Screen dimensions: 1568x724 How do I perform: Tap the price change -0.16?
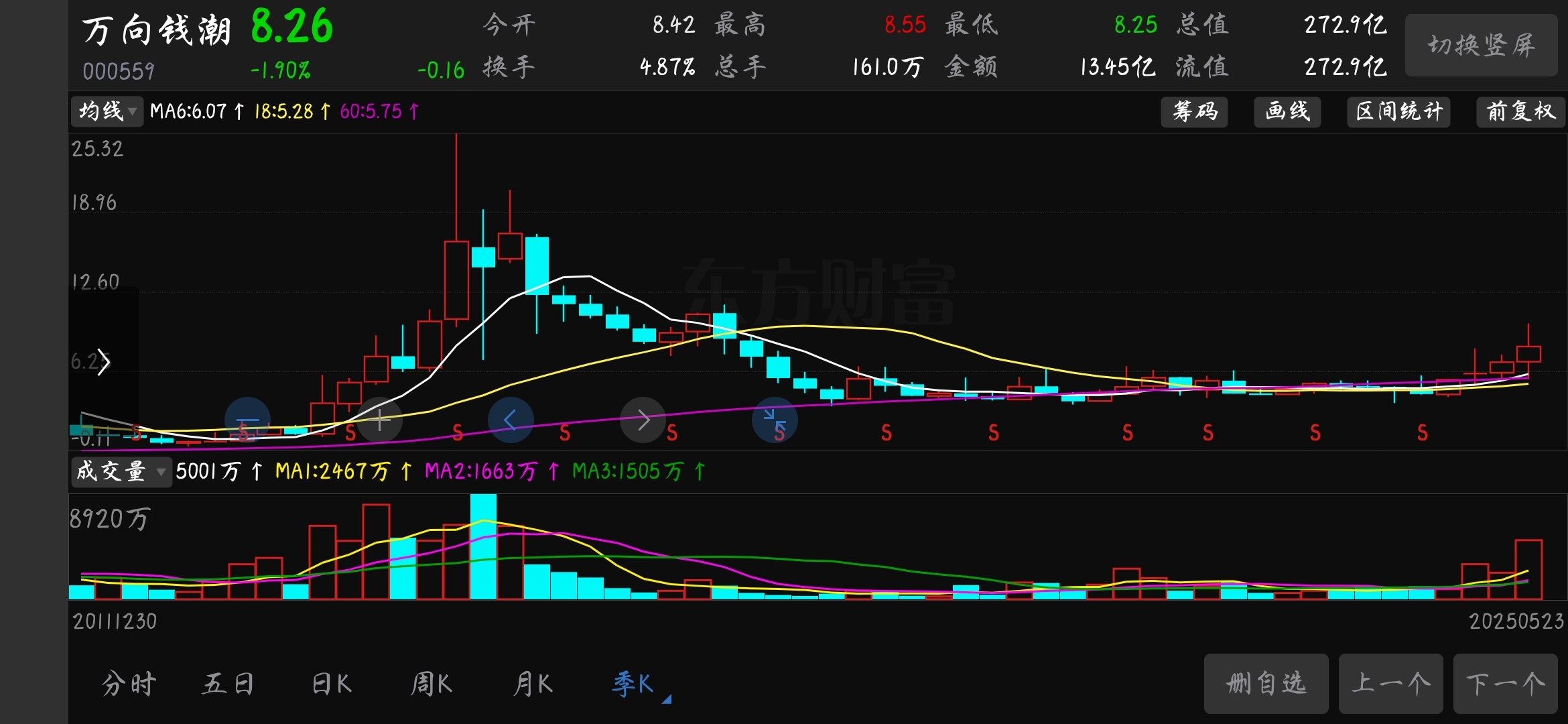[440, 70]
